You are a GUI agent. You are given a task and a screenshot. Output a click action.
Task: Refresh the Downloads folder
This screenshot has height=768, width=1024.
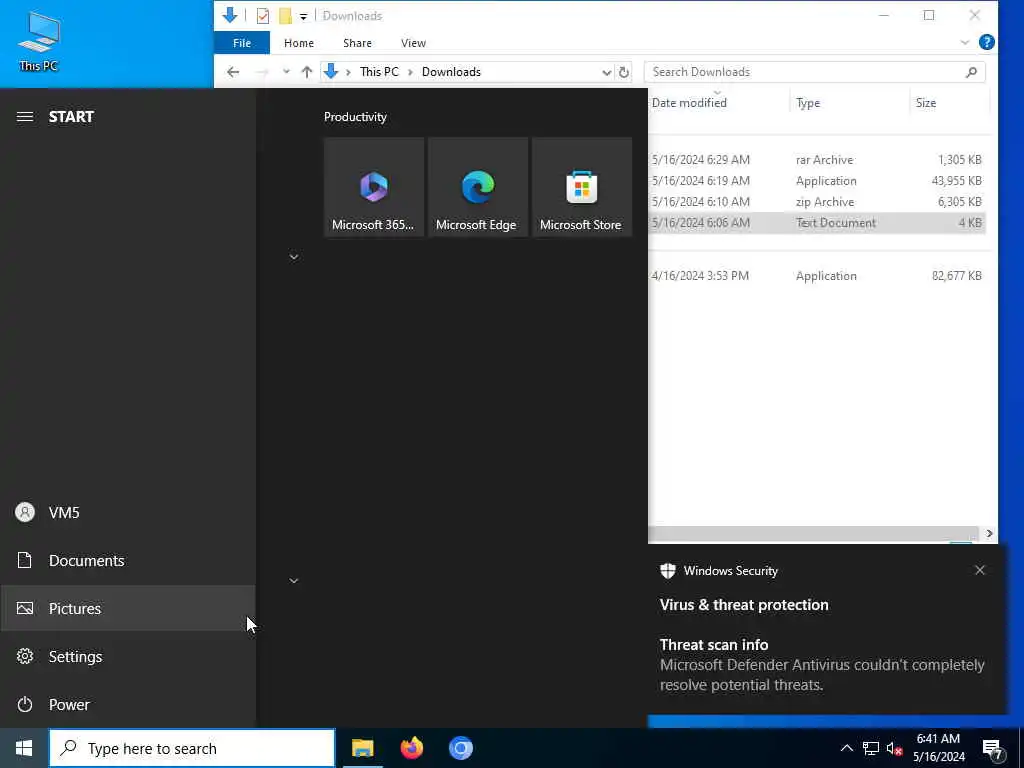[x=624, y=72]
